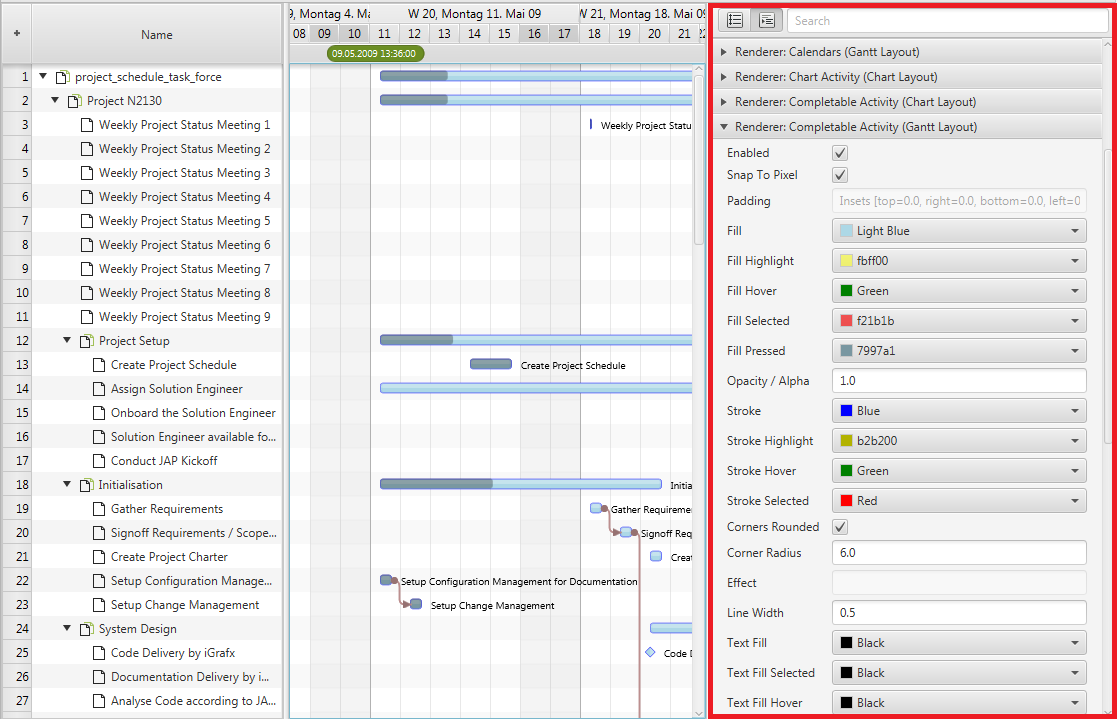Click the Assign Solution Engineer activity bar
Image resolution: width=1117 pixels, height=719 pixels.
[x=536, y=388]
